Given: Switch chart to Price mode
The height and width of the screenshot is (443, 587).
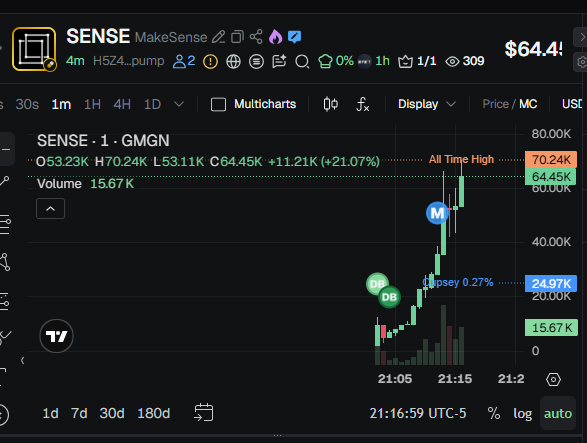Looking at the screenshot, I should tap(495, 104).
